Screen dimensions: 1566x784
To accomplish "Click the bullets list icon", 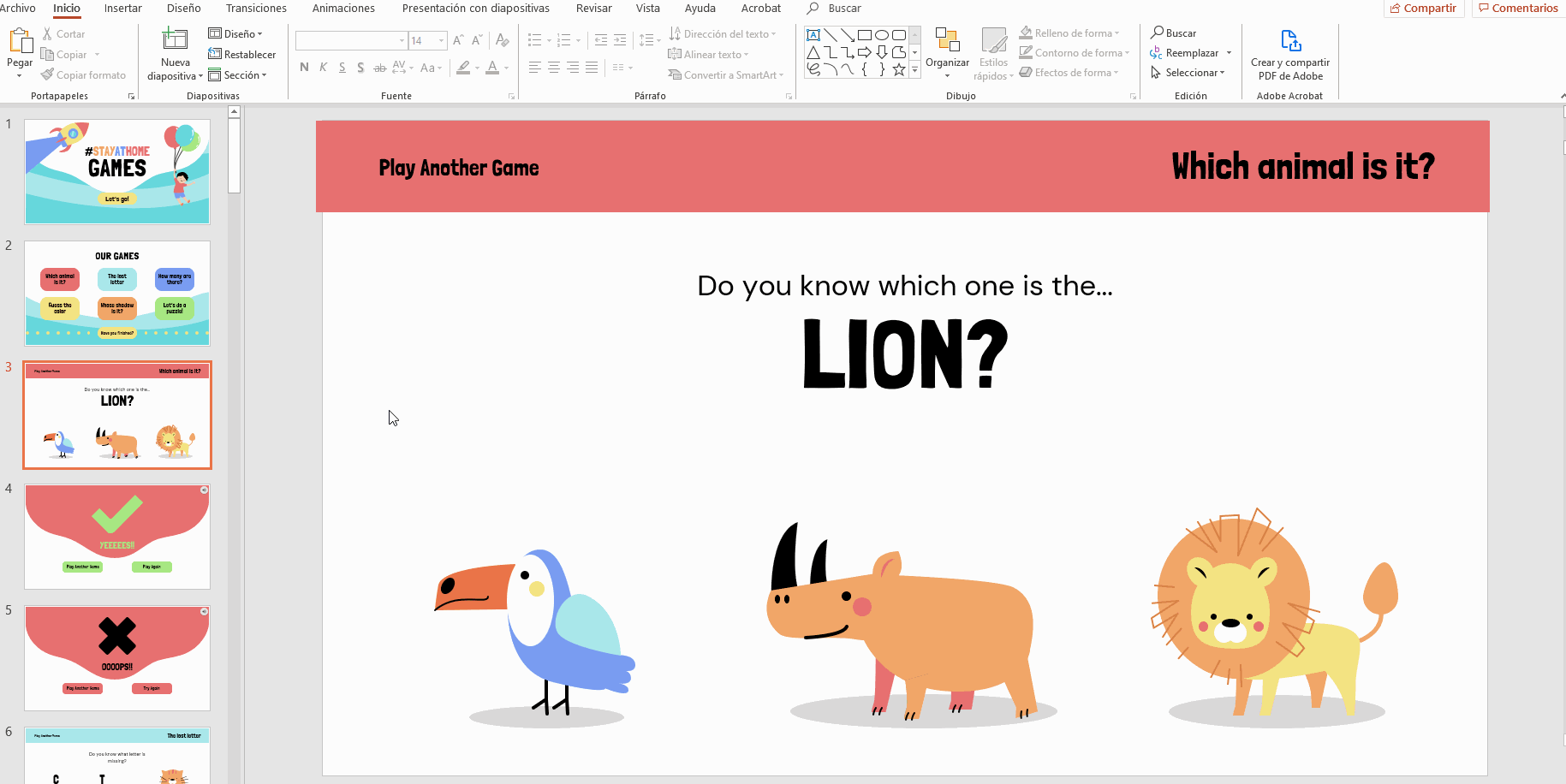I will [534, 40].
